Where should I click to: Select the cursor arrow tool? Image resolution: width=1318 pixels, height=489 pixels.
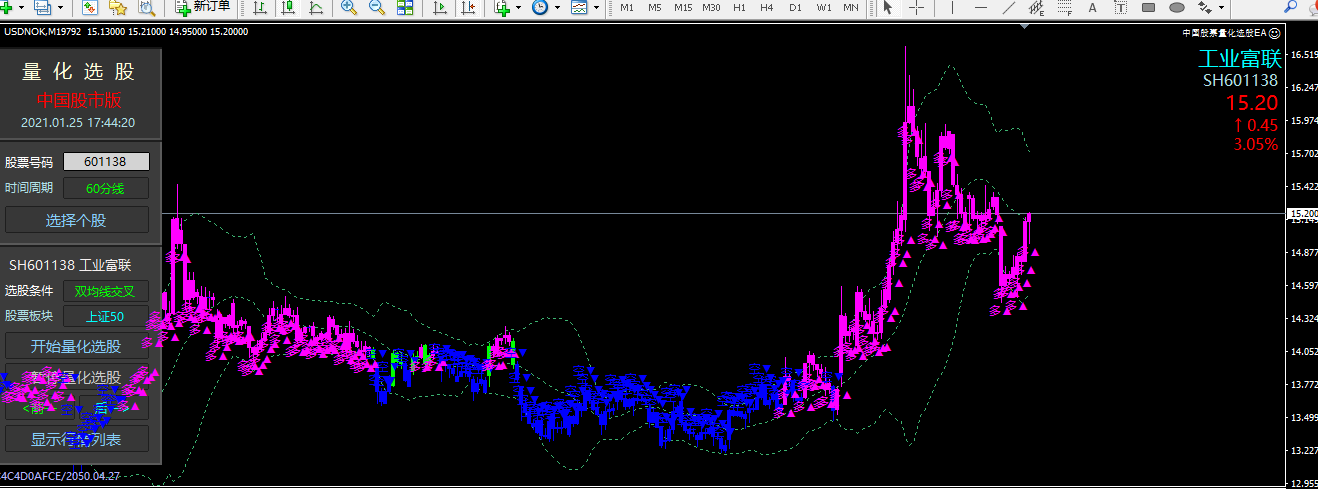[x=888, y=7]
